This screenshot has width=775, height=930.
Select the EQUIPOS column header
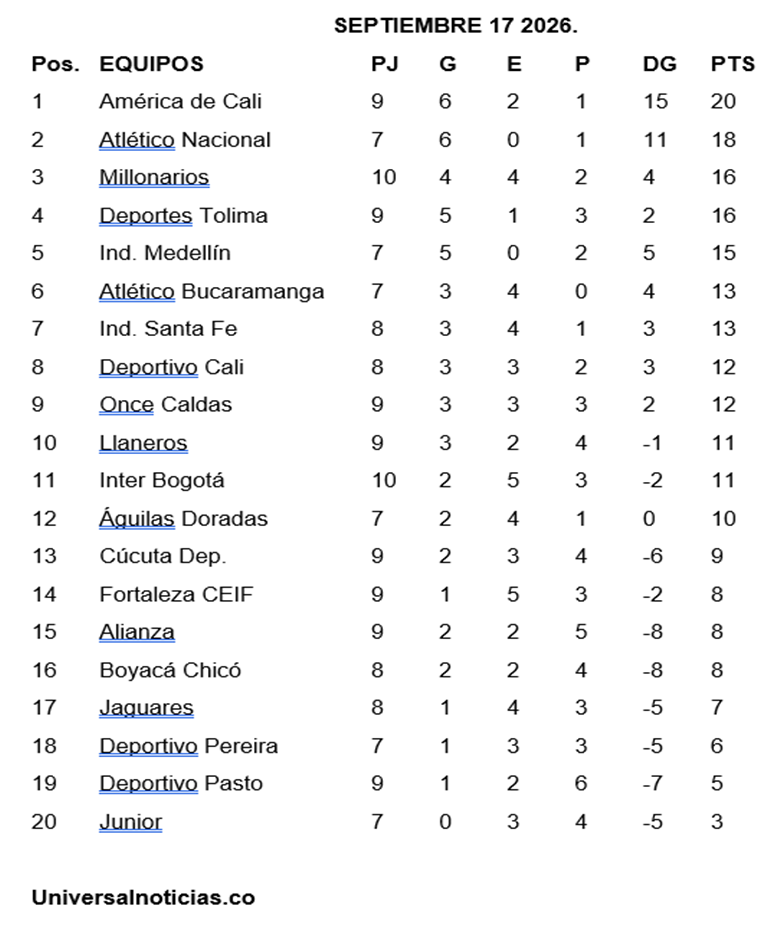[x=151, y=64]
